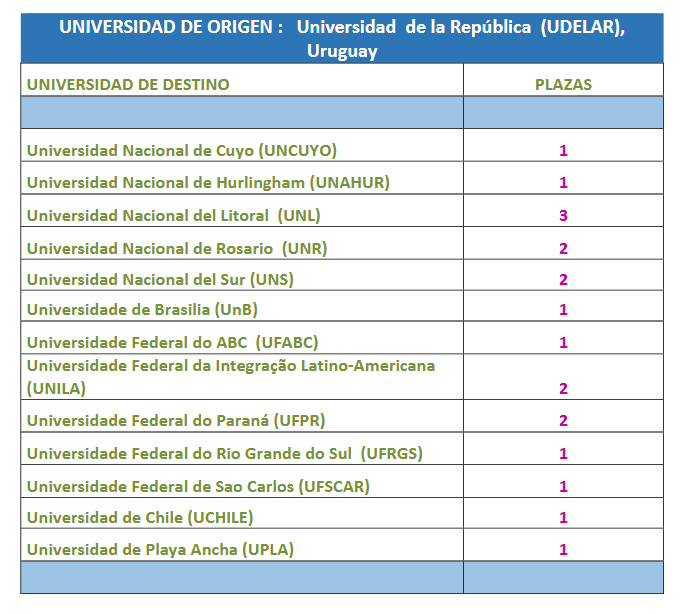Click plazas value 2 in UFPR row
Image resolution: width=683 pixels, height=614 pixels.
563,421
